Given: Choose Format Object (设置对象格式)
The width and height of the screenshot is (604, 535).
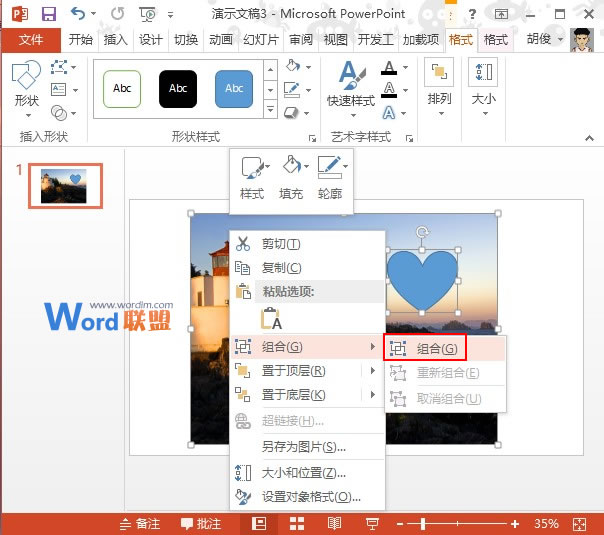Looking at the screenshot, I should (307, 497).
